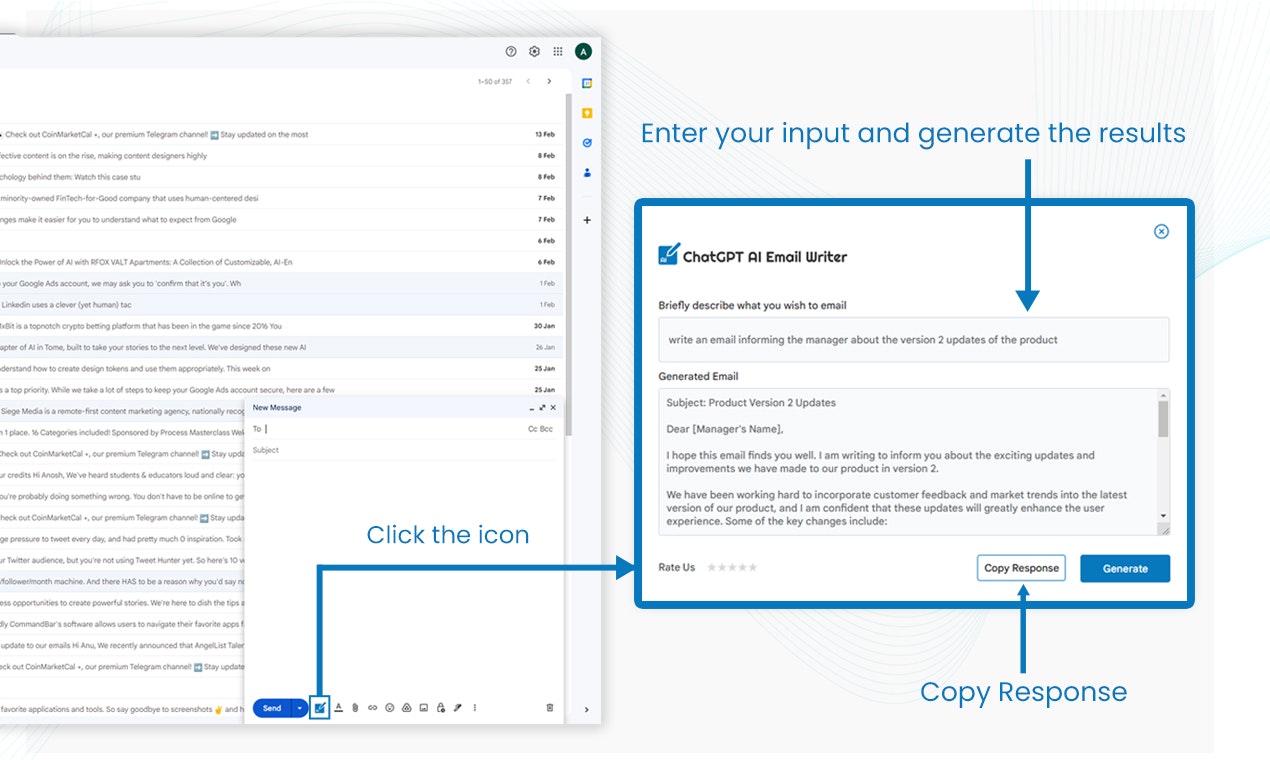Click the Subject field in New Message
Screen dimensions: 1270x760
pyautogui.click(x=404, y=450)
